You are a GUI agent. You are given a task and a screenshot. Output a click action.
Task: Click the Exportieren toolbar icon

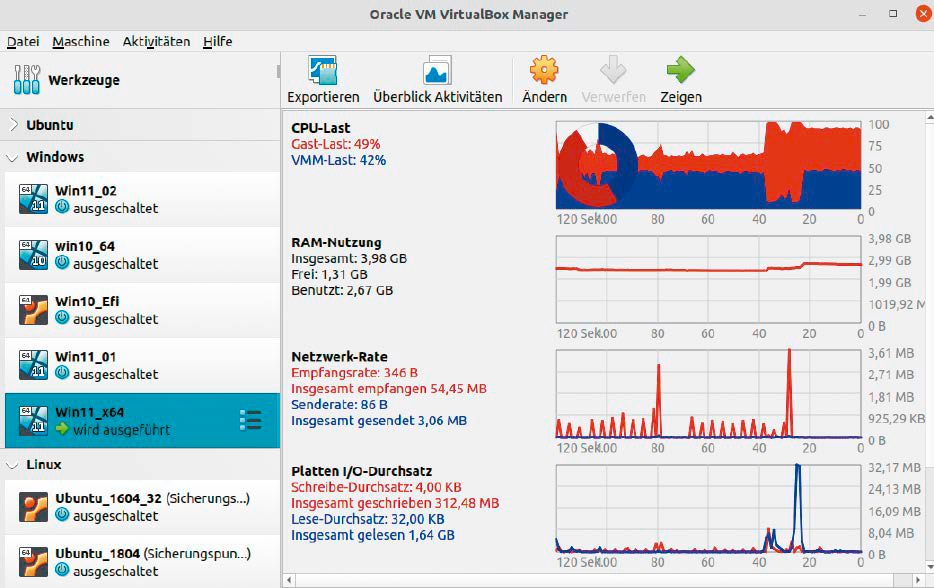tap(323, 70)
